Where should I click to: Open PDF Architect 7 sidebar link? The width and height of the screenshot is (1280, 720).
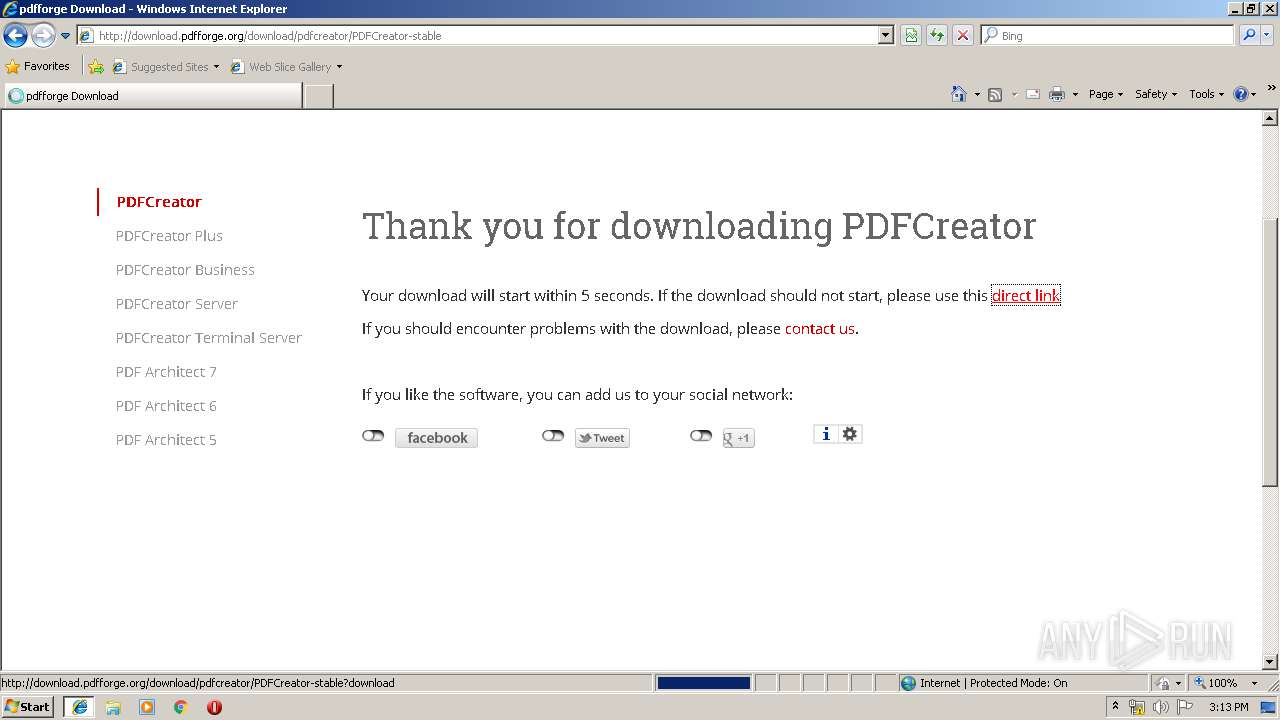tap(166, 372)
